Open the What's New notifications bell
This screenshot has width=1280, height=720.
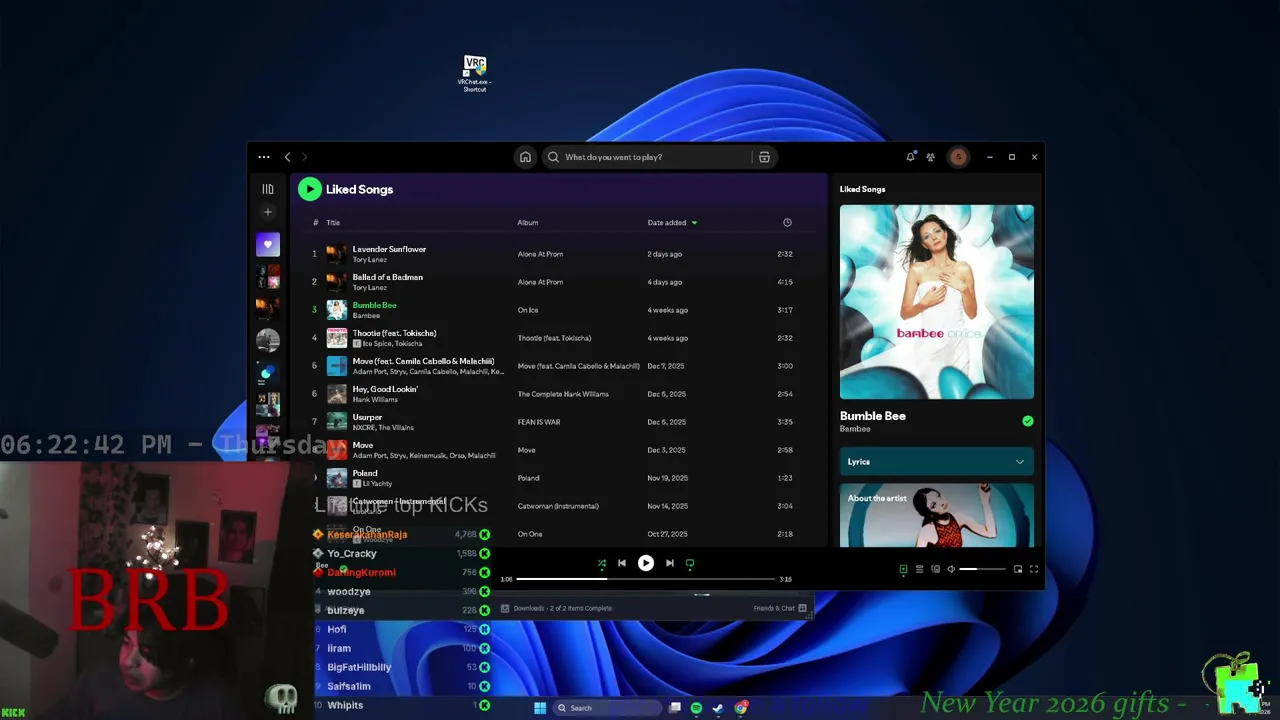point(910,157)
